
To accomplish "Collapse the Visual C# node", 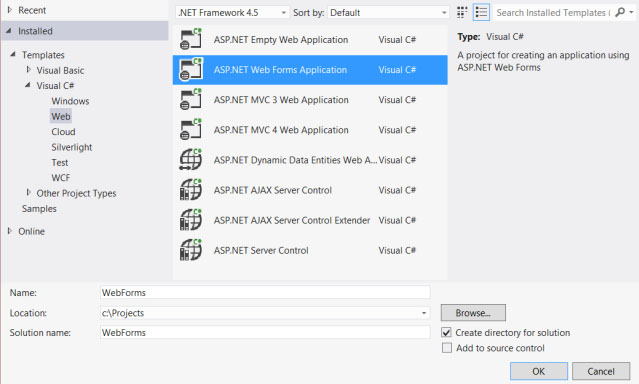I will click(27, 85).
